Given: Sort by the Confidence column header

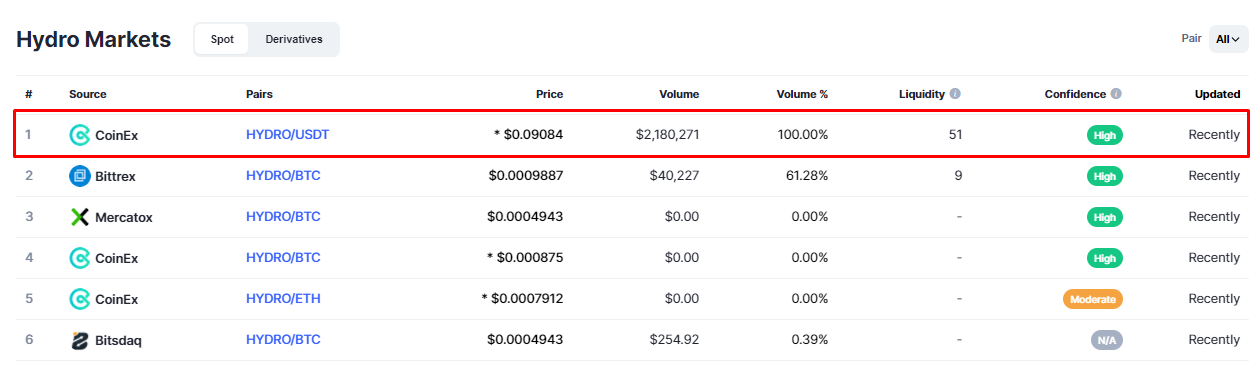Looking at the screenshot, I should pyautogui.click(x=1075, y=94).
